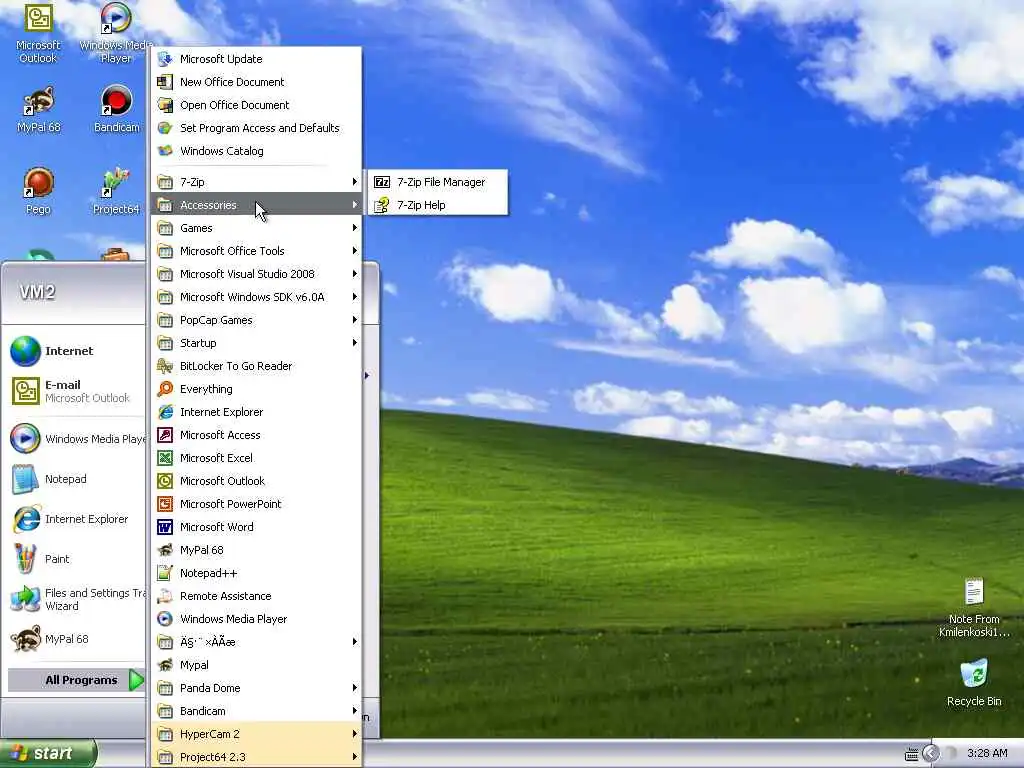Click Paint icon in Start menu
The image size is (1024, 768).
25,558
